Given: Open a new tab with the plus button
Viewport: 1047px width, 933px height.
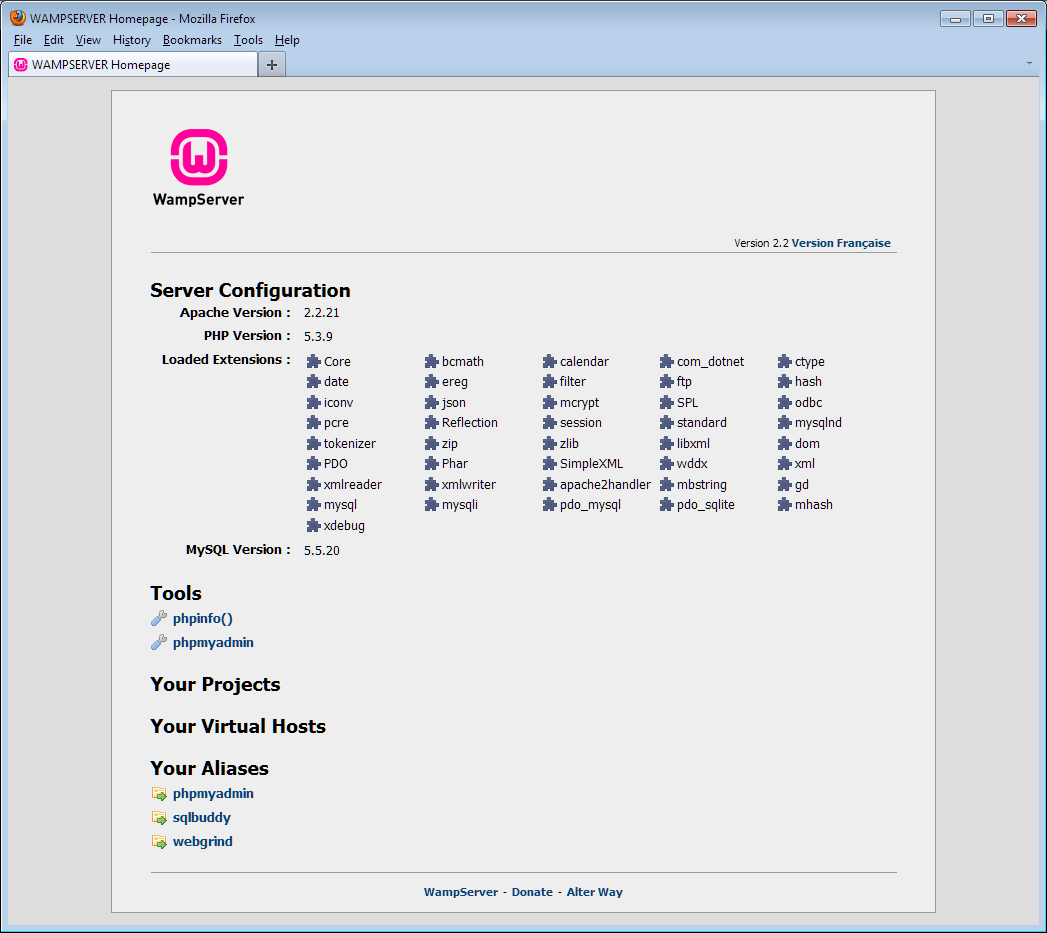Looking at the screenshot, I should [x=272, y=65].
